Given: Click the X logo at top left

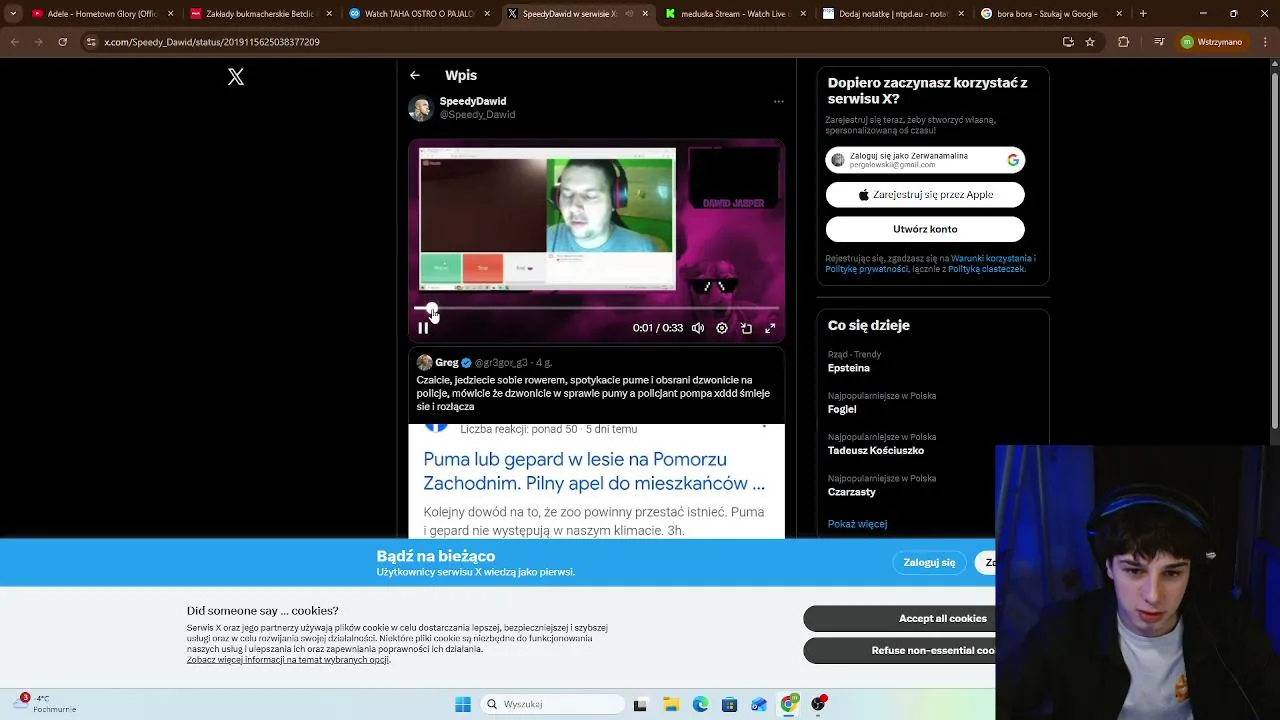Looking at the screenshot, I should click(x=236, y=77).
